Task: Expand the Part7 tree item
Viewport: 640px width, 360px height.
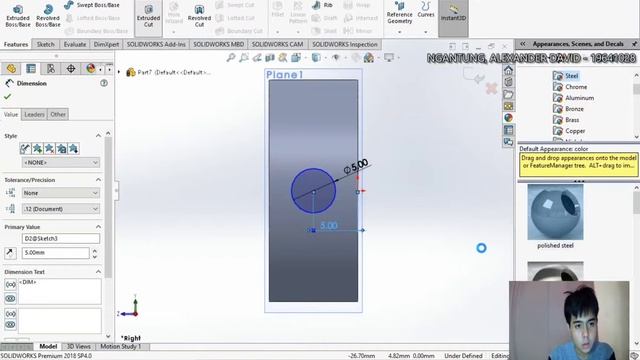Action: (119, 72)
